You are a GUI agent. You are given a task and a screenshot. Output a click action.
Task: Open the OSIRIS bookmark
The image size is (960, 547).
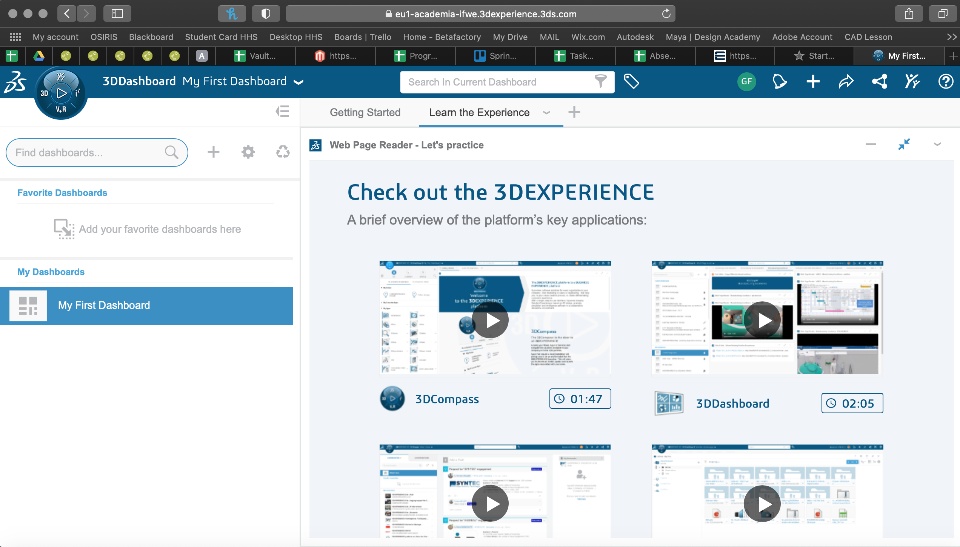click(x=104, y=37)
